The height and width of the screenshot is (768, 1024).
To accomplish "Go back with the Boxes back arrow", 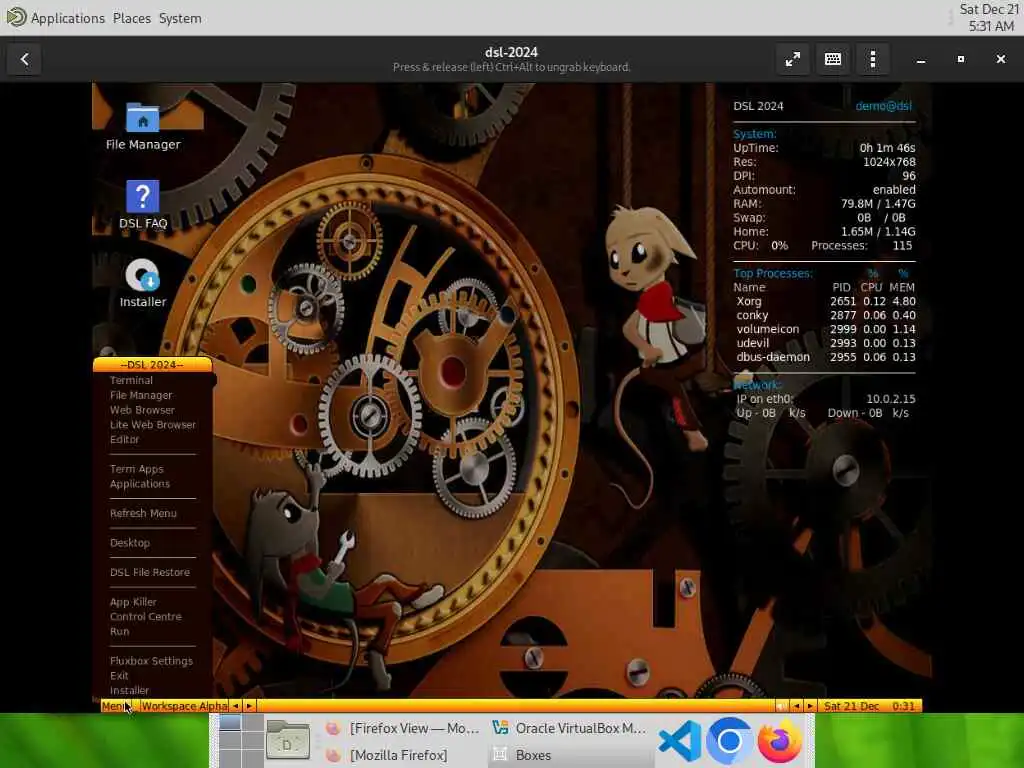I will point(24,59).
